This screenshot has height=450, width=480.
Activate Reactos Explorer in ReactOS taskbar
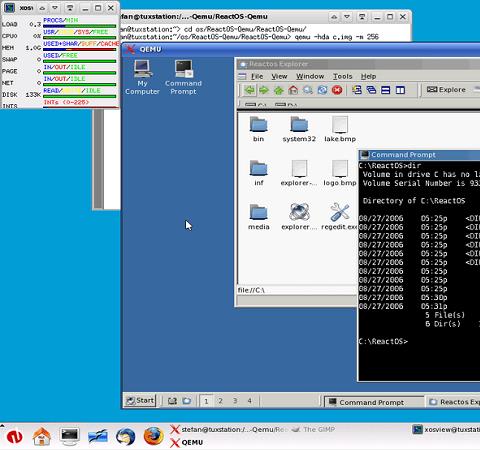453,402
